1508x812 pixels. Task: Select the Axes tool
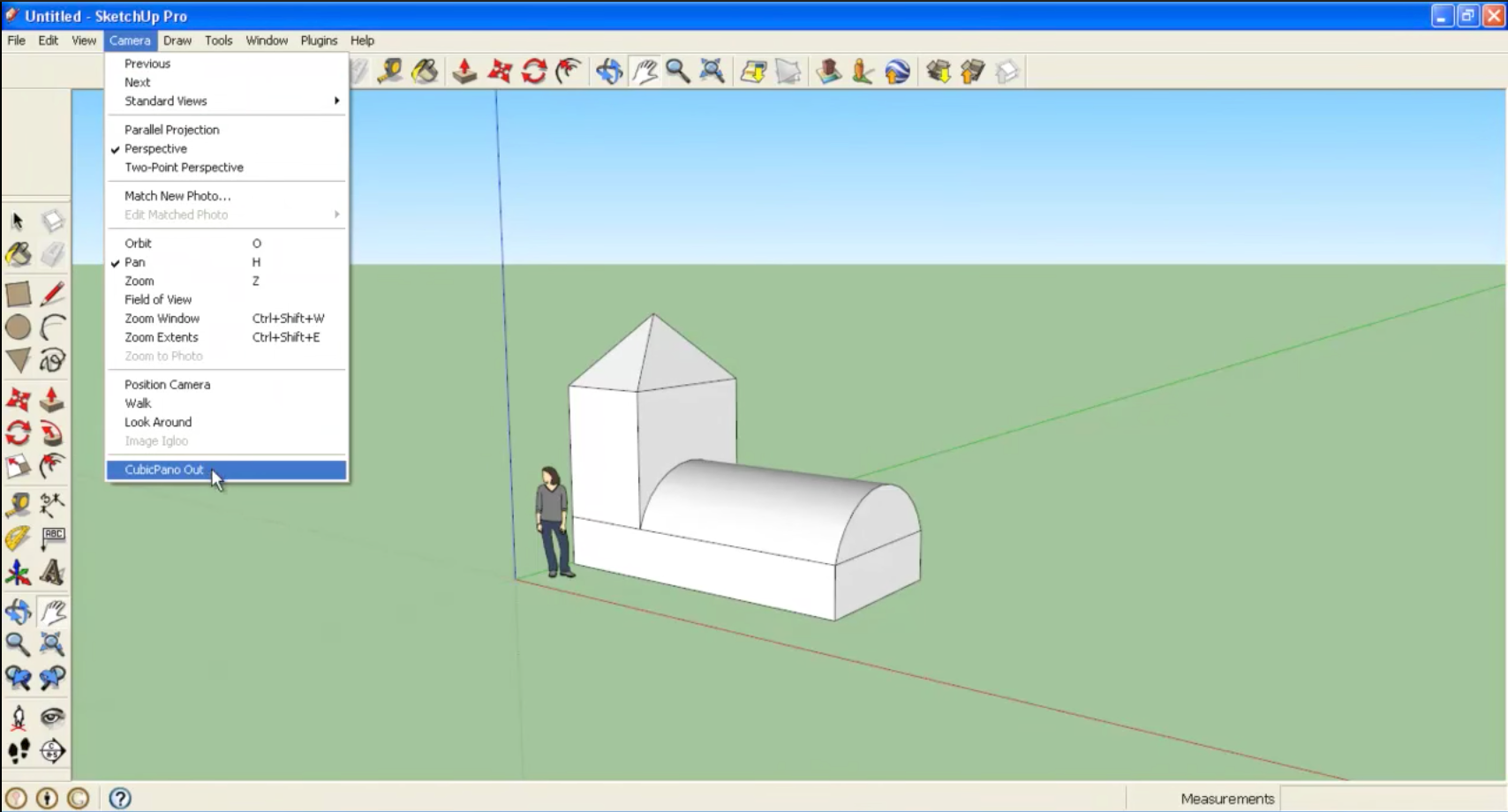(x=18, y=574)
